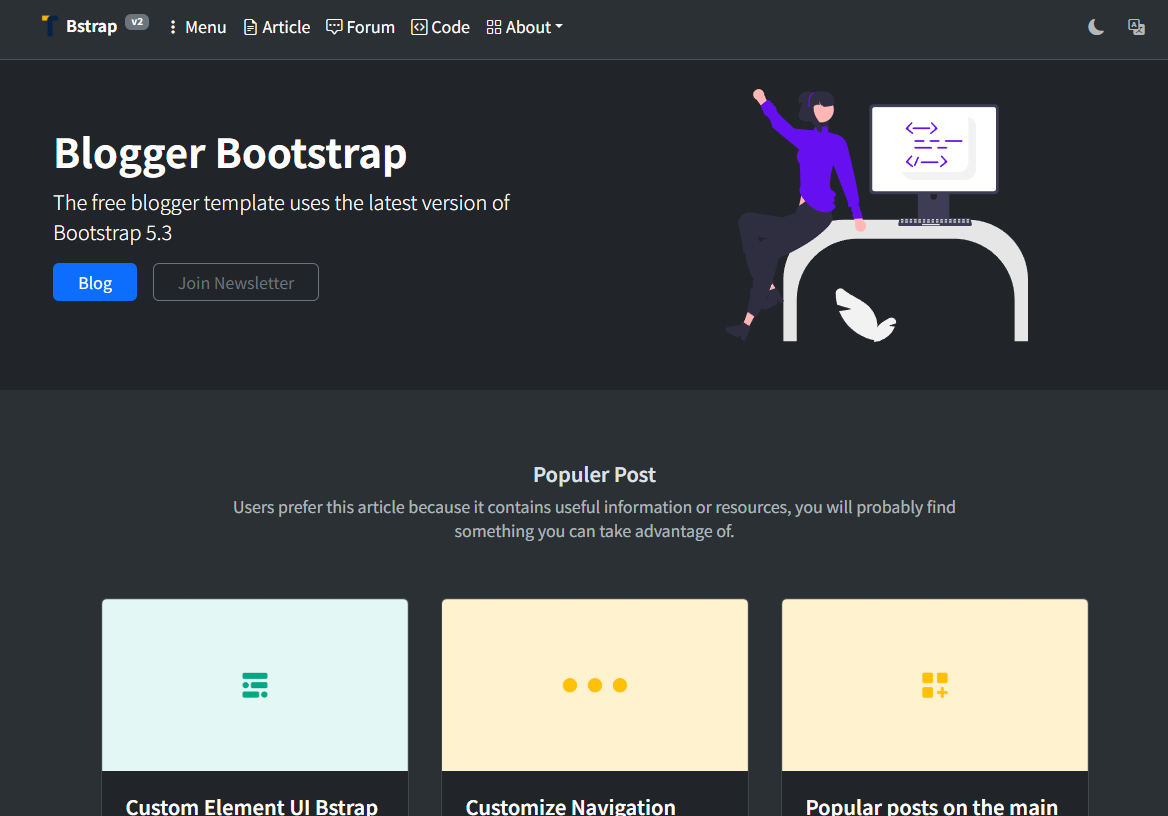Click the chat bubble icon beside Forum
Image resolution: width=1168 pixels, height=816 pixels.
[334, 28]
